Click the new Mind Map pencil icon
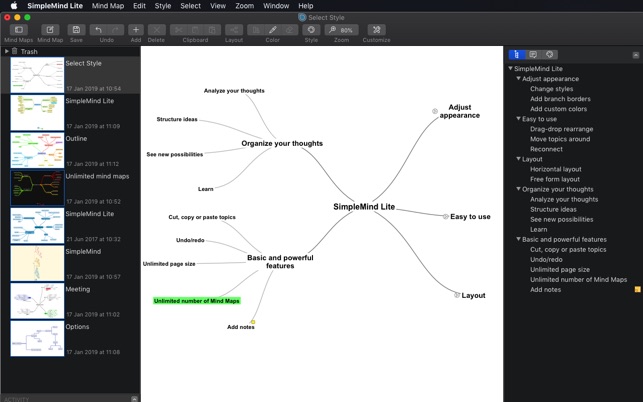The width and height of the screenshot is (643, 402). click(x=50, y=30)
